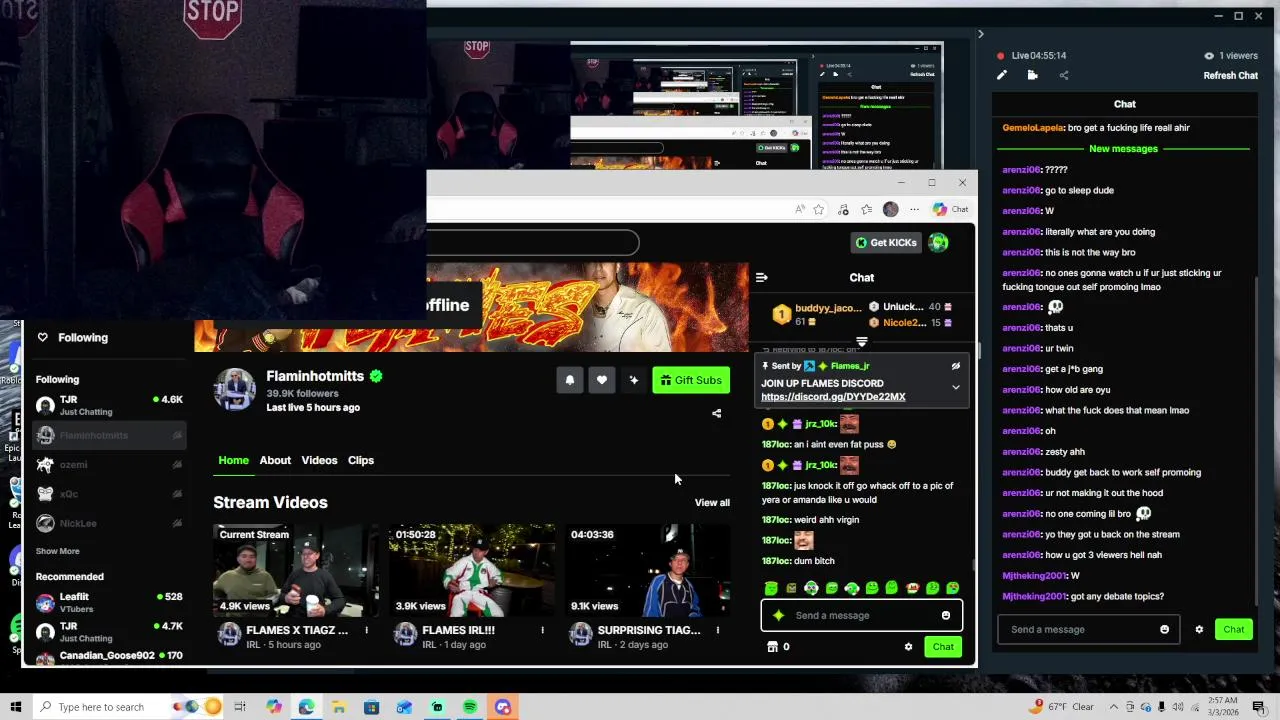Select Flaminhotmitts in the Following sidebar
The image size is (1280, 720).
pyautogui.click(x=109, y=435)
